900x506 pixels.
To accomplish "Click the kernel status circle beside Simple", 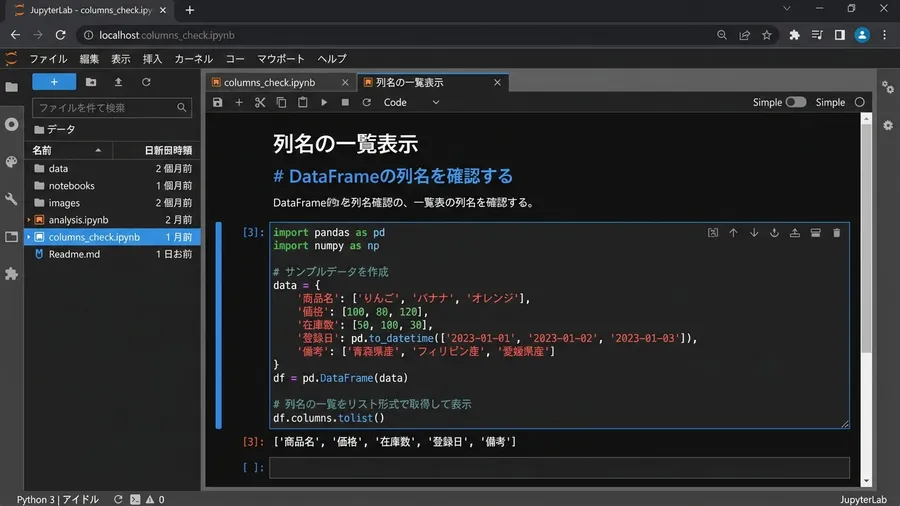I will 859,102.
